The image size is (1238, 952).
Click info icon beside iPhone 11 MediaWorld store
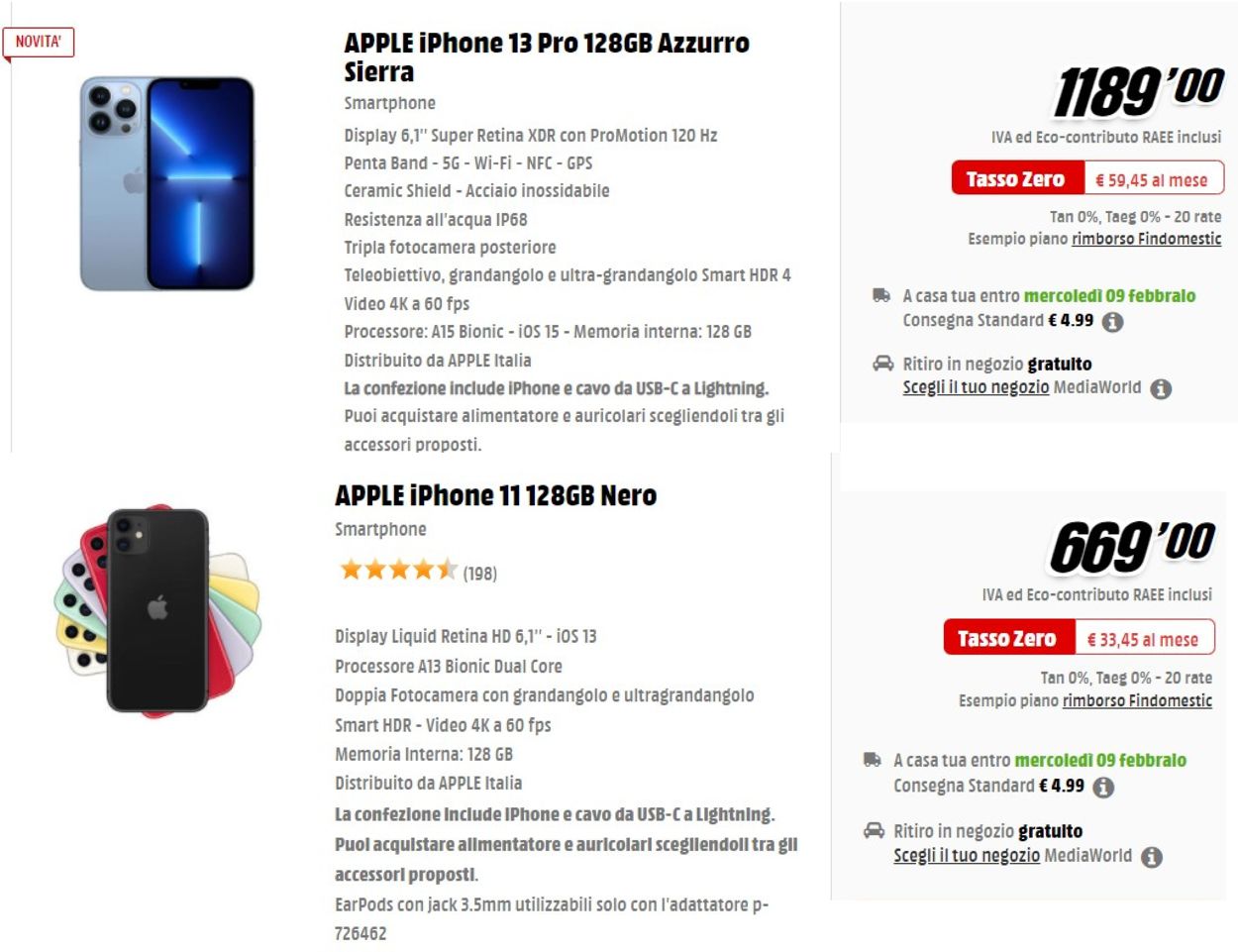pyautogui.click(x=1151, y=857)
